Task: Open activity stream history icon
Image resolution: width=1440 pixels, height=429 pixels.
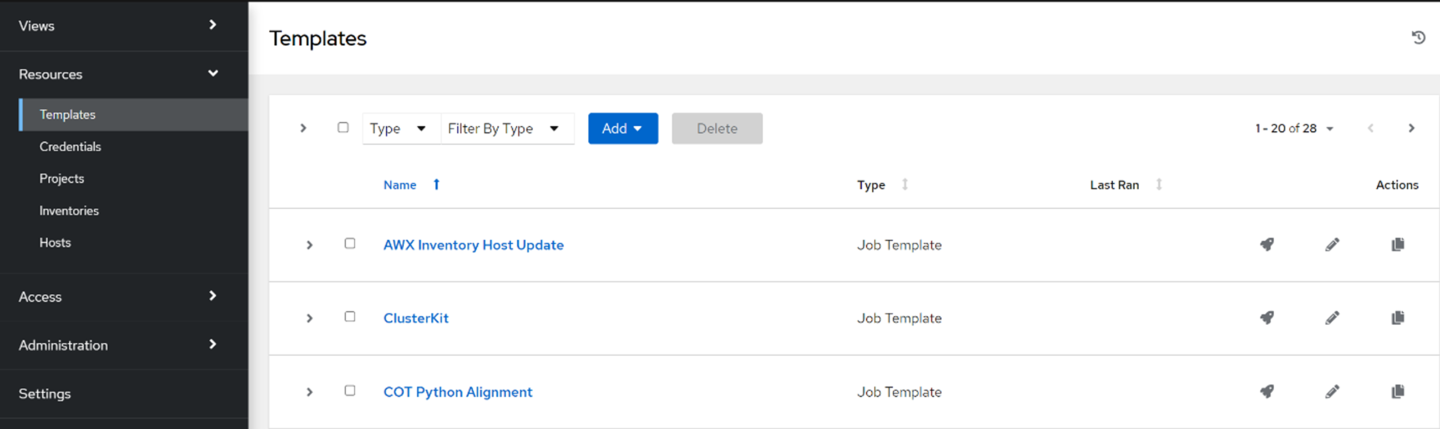Action: tap(1418, 38)
